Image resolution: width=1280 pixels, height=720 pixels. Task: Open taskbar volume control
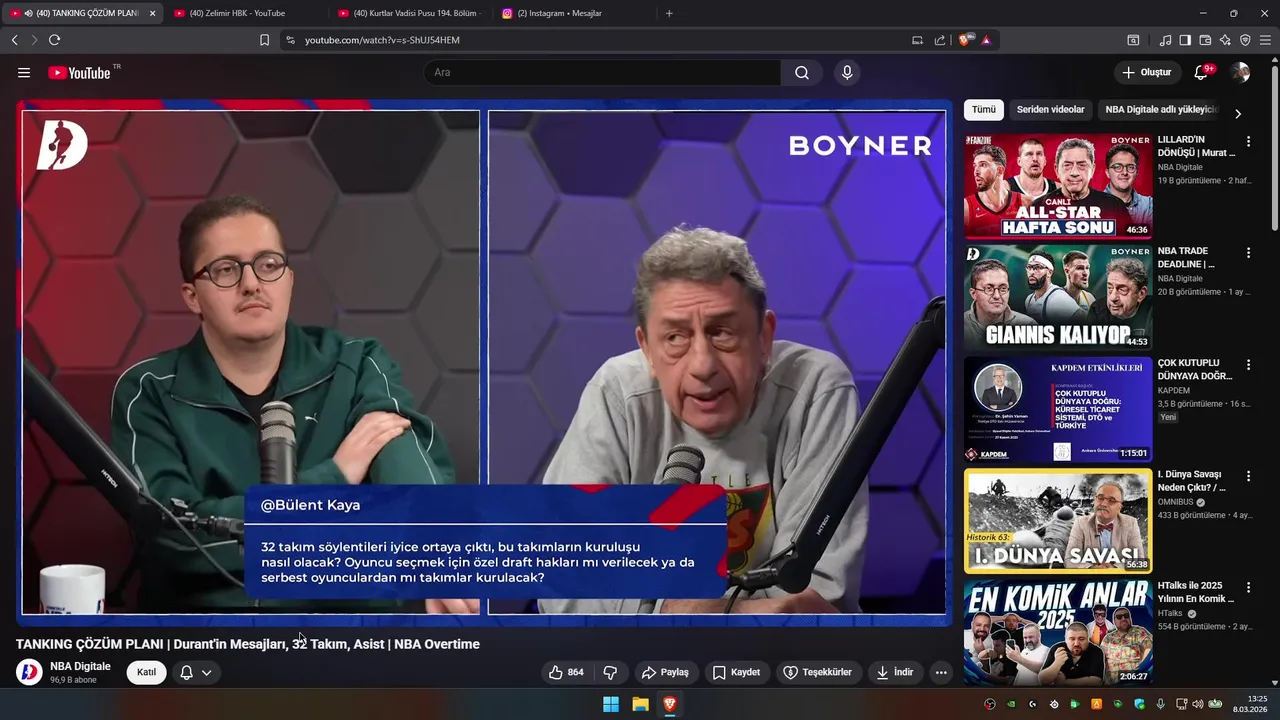click(1198, 704)
